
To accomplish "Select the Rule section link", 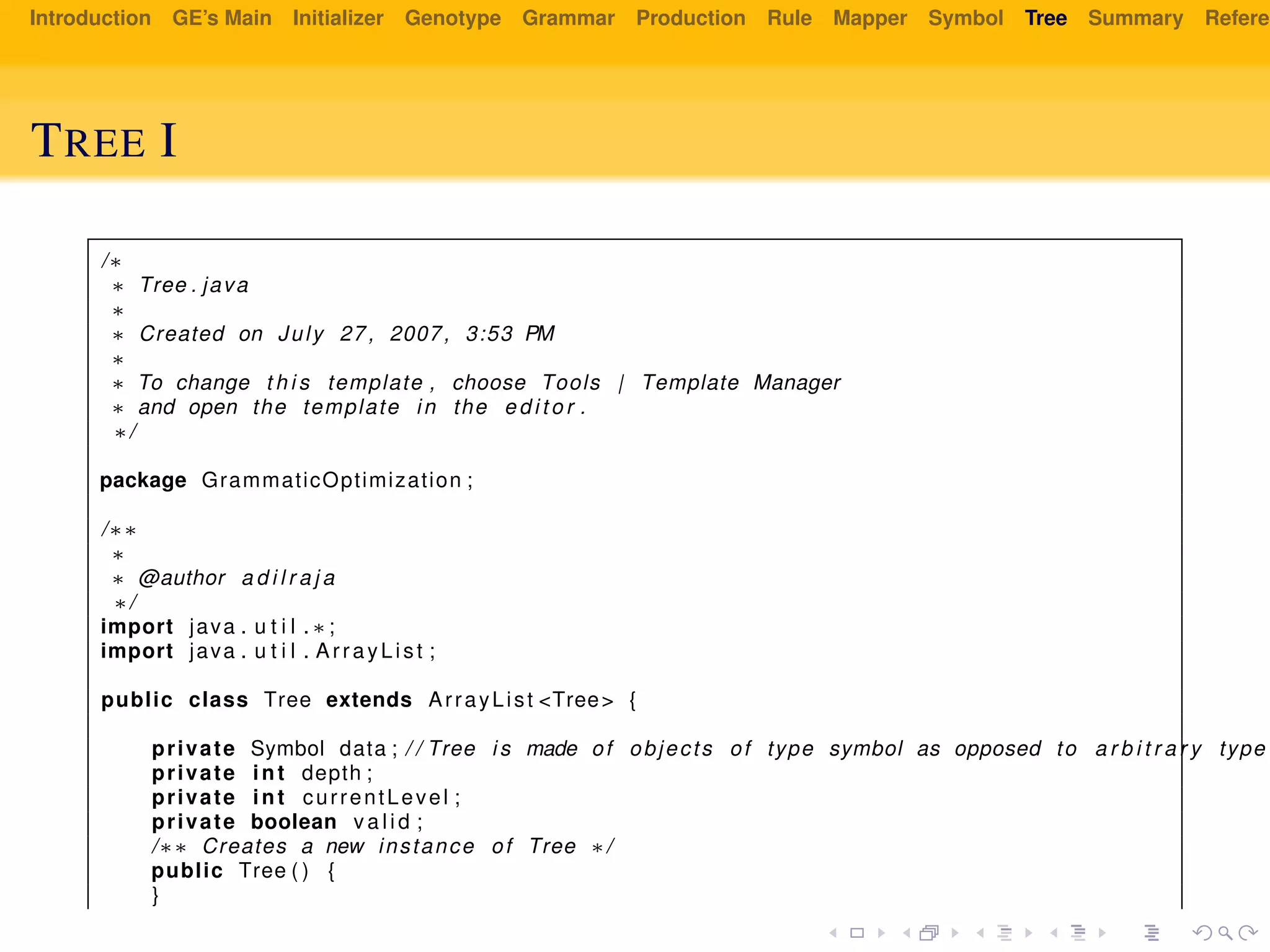I will [x=789, y=18].
